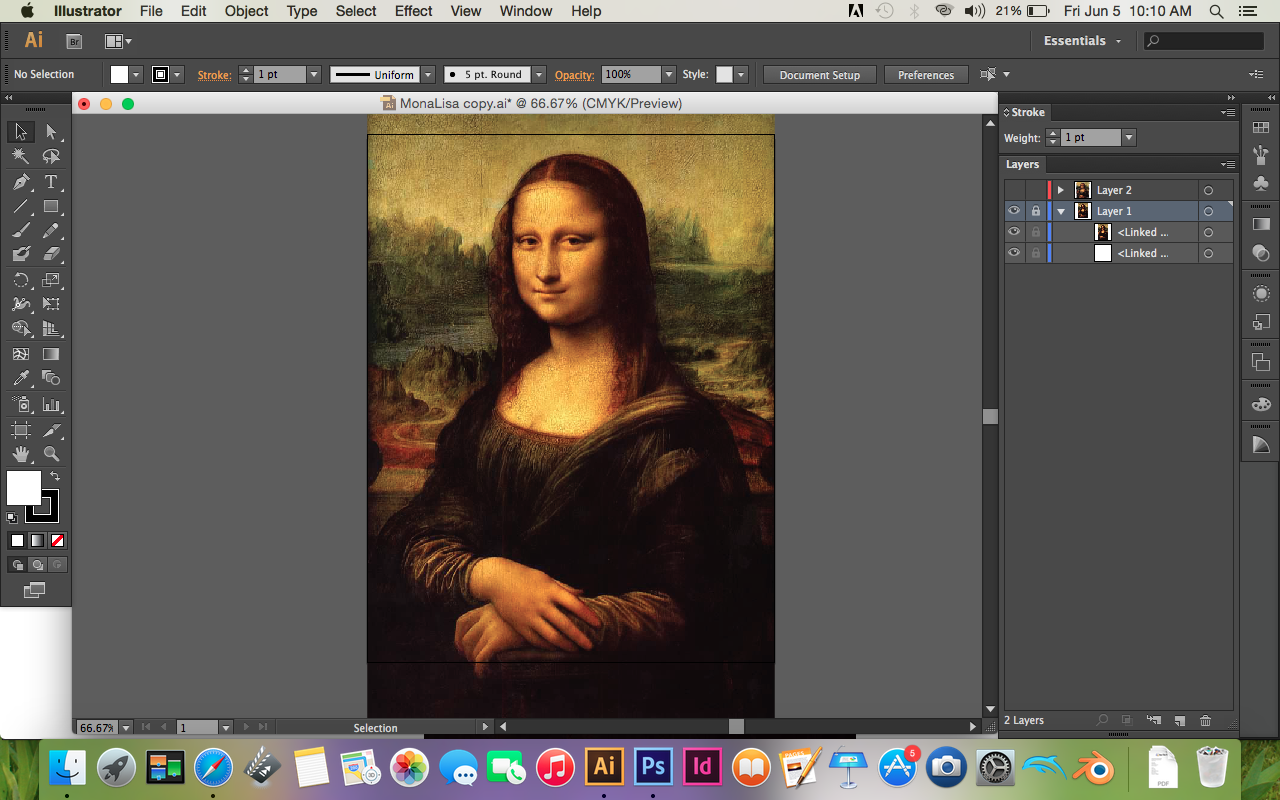Click the Preferences button

(x=926, y=75)
